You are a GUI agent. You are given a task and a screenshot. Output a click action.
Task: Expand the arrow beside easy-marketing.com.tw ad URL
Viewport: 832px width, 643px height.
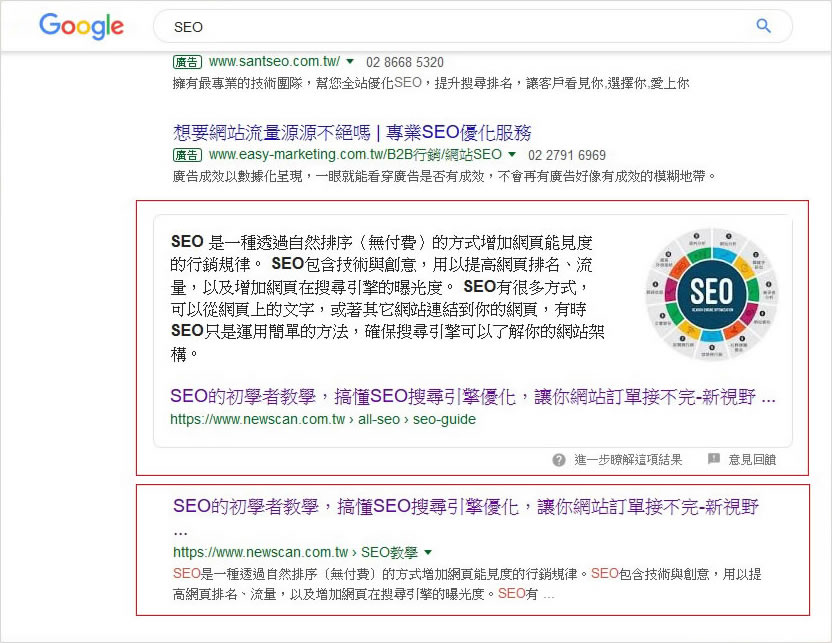(512, 155)
